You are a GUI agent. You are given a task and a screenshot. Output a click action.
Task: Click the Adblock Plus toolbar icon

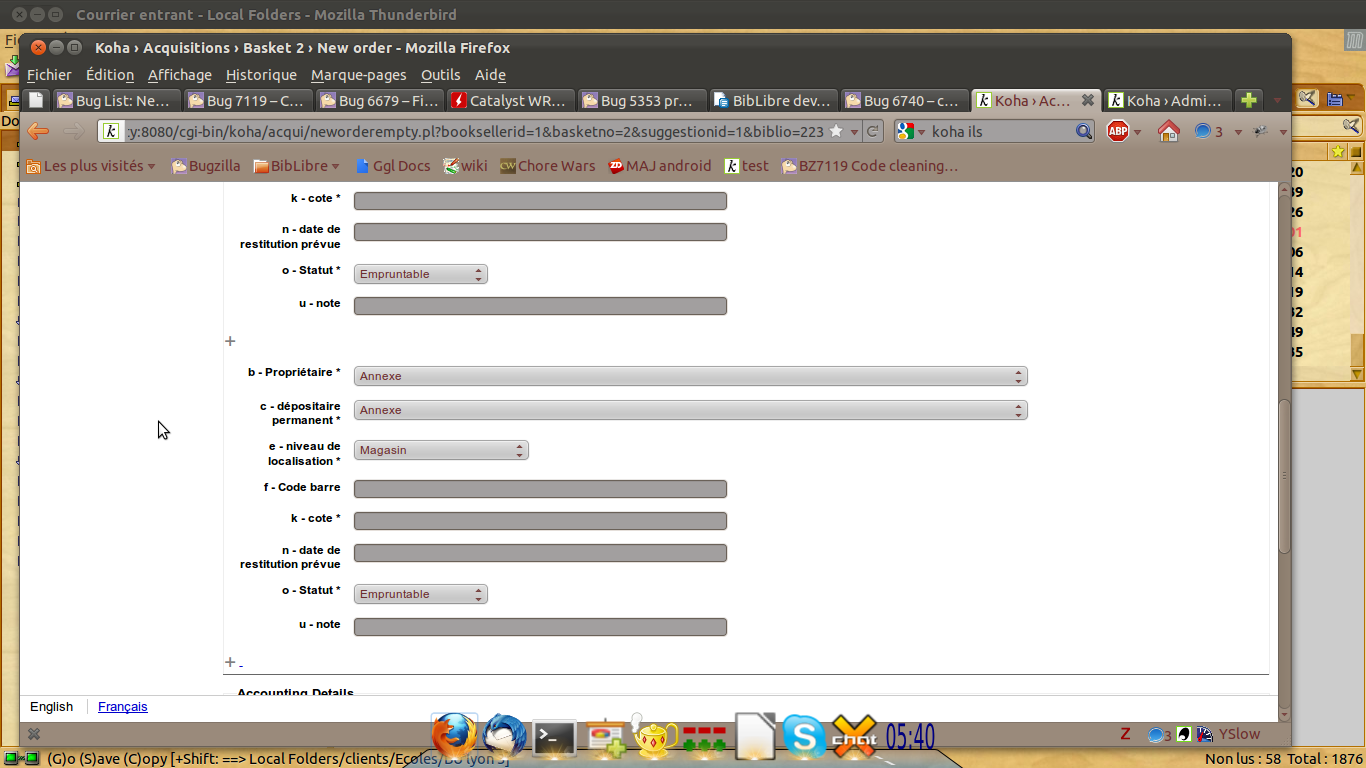click(1117, 131)
